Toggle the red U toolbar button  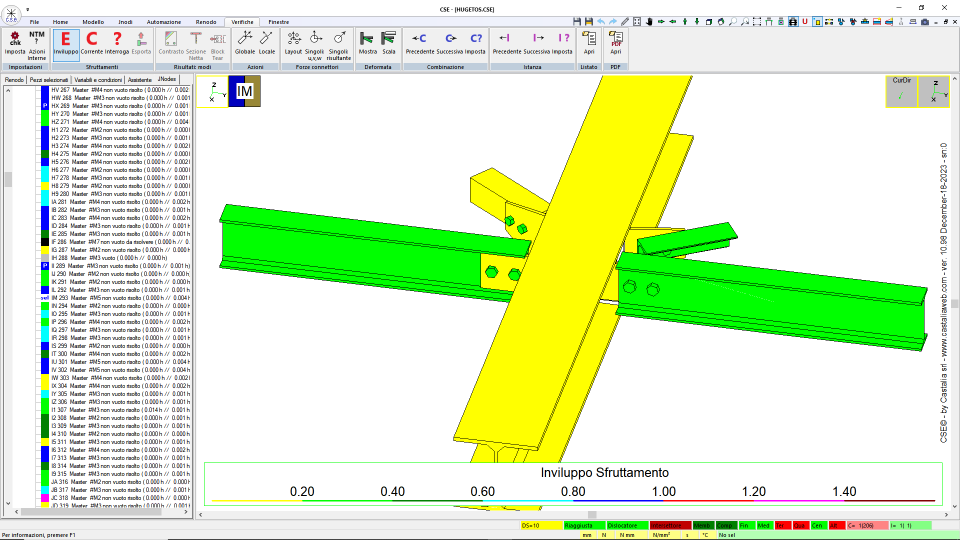[804, 21]
